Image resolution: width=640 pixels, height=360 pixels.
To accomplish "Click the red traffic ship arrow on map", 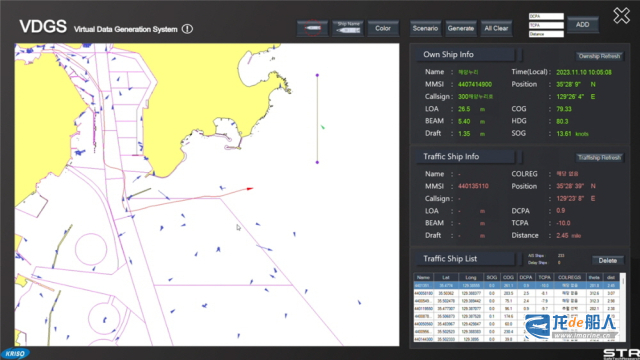I will pyautogui.click(x=250, y=189).
